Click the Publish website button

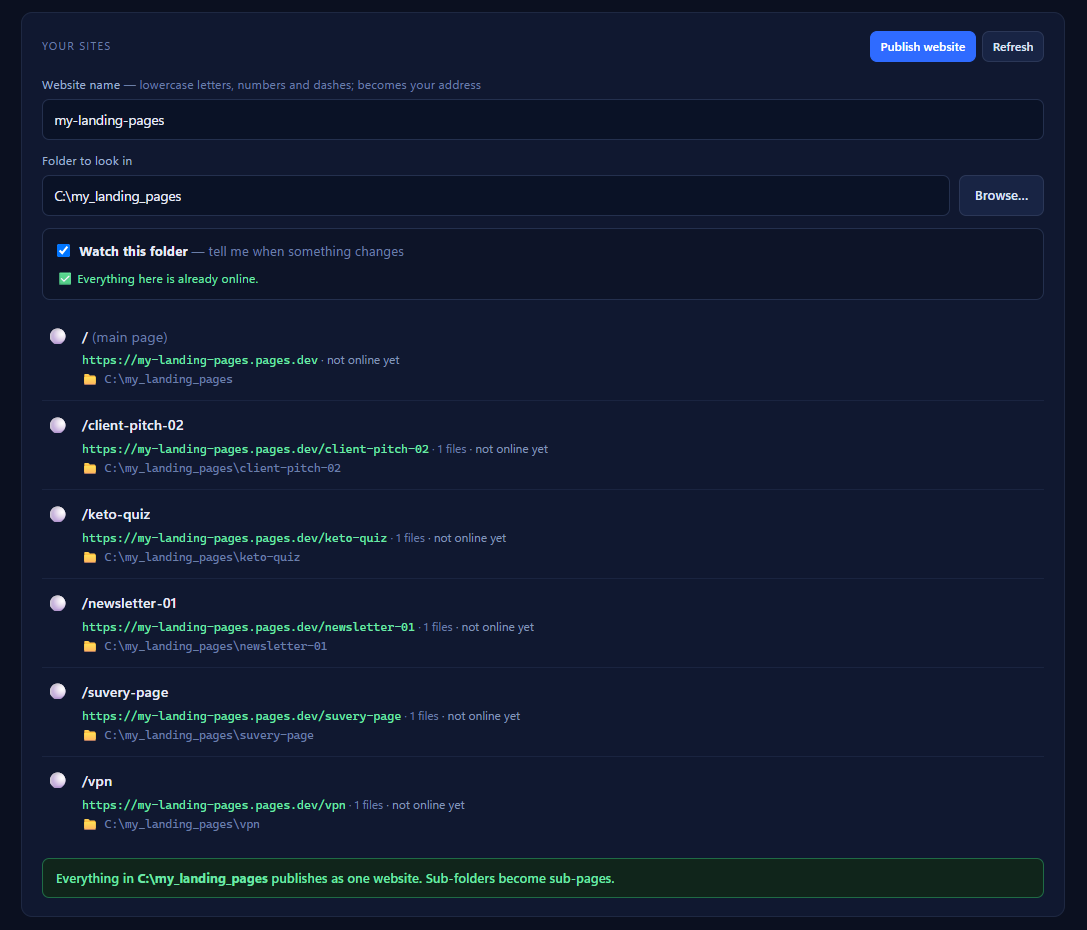(x=922, y=46)
